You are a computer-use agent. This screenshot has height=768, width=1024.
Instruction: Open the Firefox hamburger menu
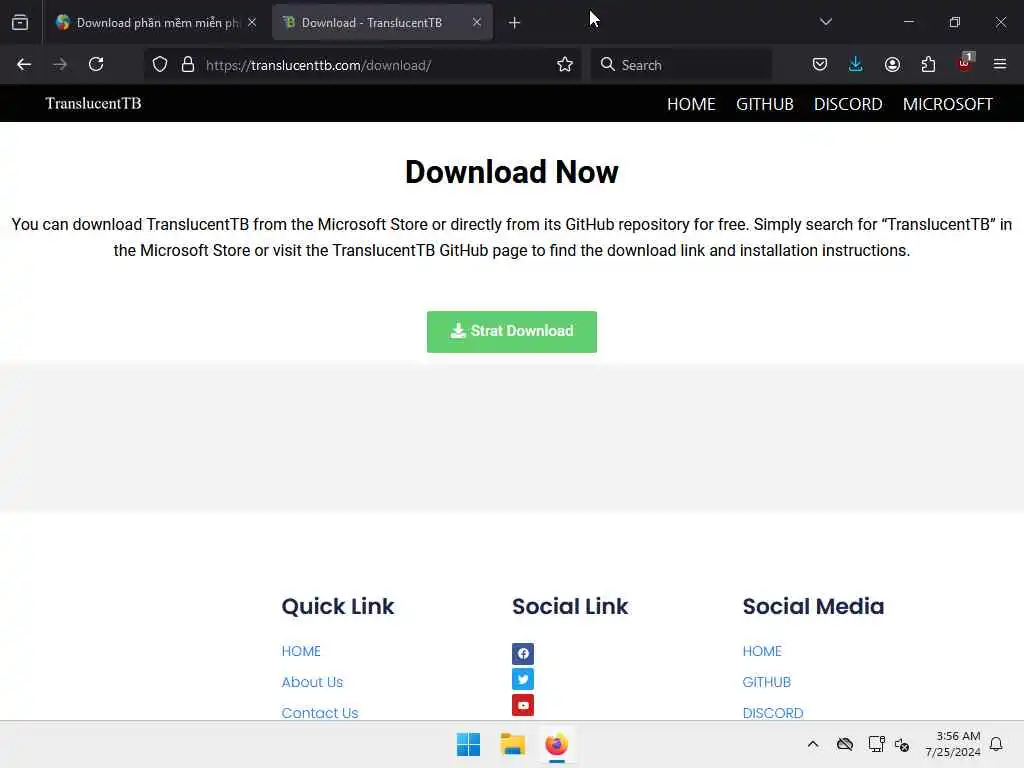tap(1000, 64)
